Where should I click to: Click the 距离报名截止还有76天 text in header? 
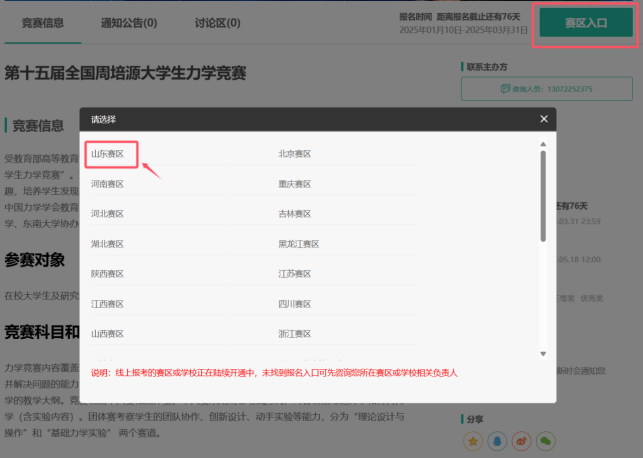tap(478, 17)
